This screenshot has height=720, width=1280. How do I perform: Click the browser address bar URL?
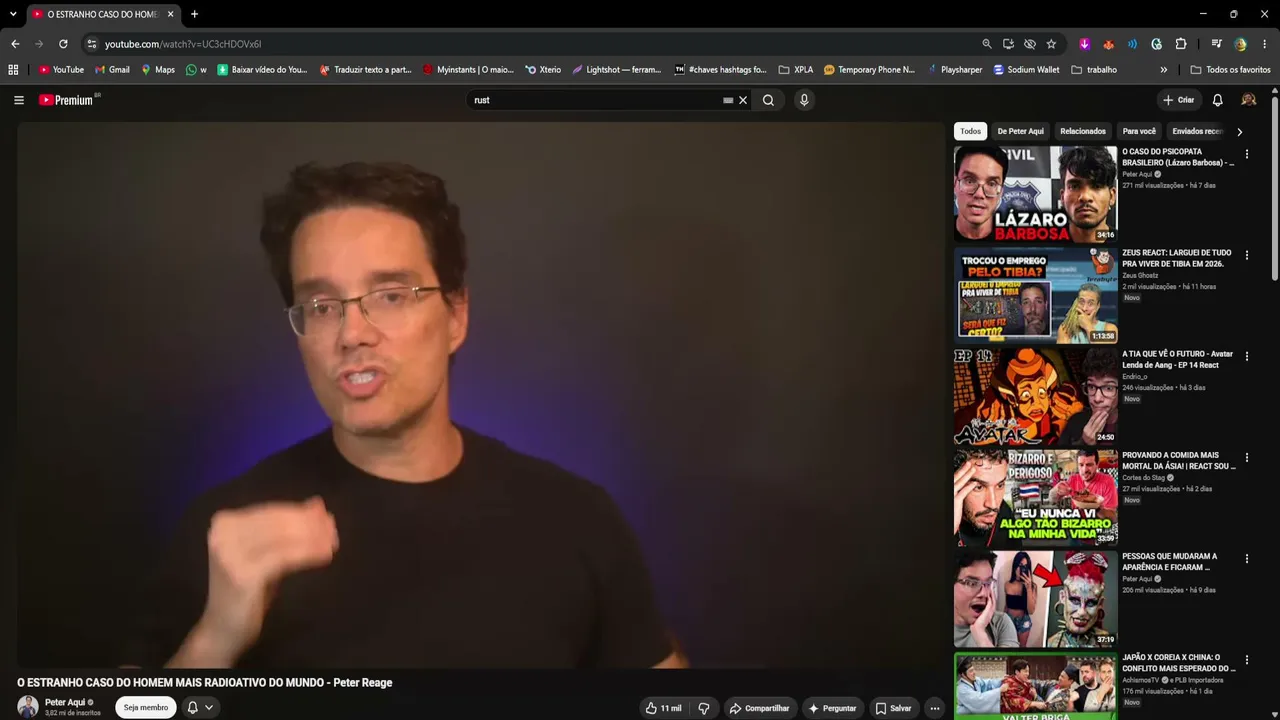[x=183, y=44]
